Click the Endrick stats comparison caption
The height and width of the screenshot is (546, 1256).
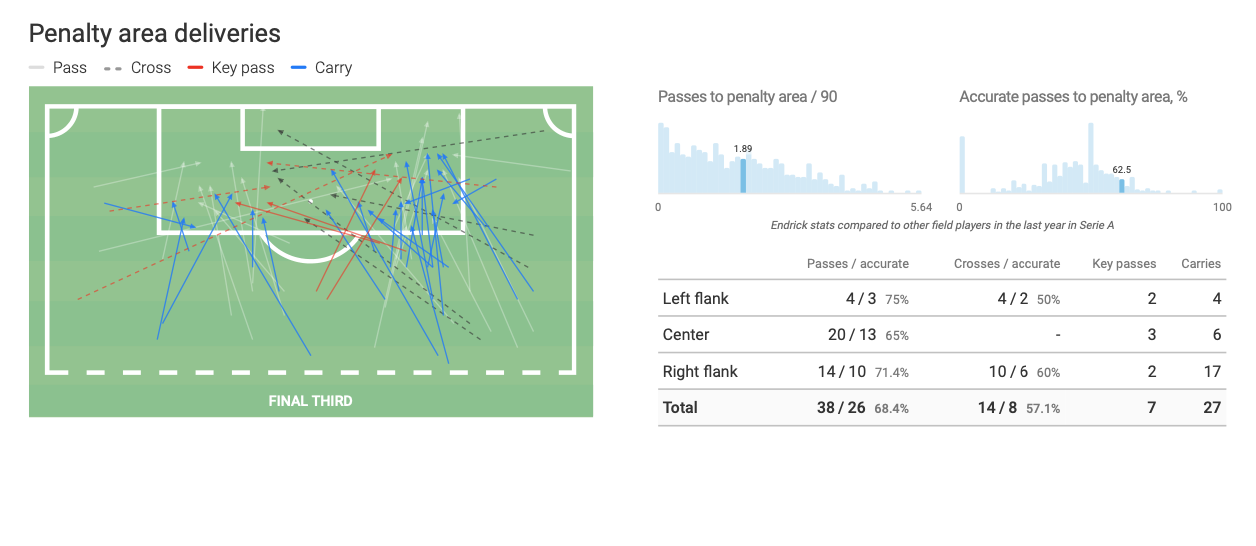click(942, 225)
